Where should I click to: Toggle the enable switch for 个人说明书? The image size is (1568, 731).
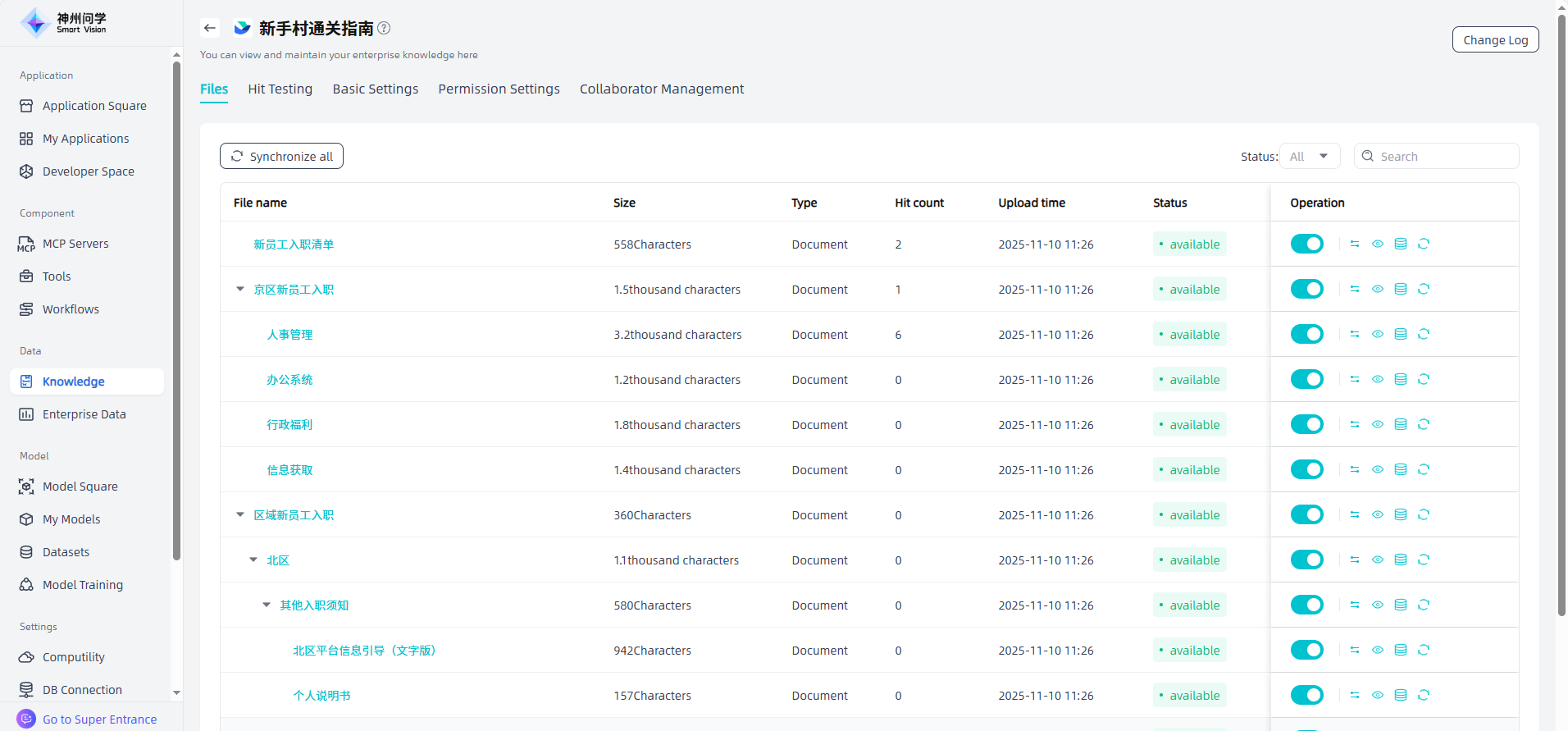[1306, 695]
